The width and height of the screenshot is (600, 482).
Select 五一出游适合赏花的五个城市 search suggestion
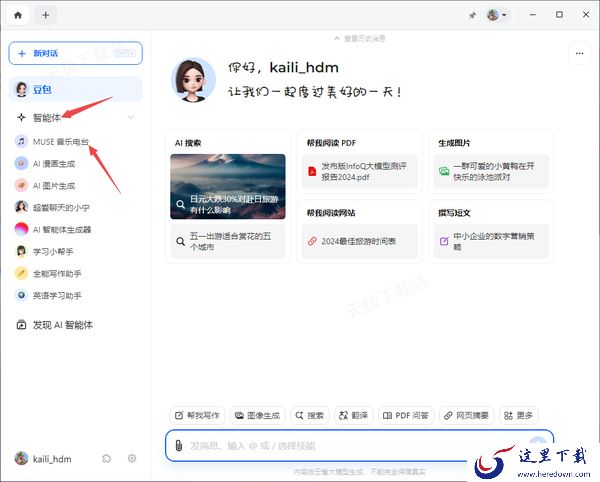pos(228,241)
